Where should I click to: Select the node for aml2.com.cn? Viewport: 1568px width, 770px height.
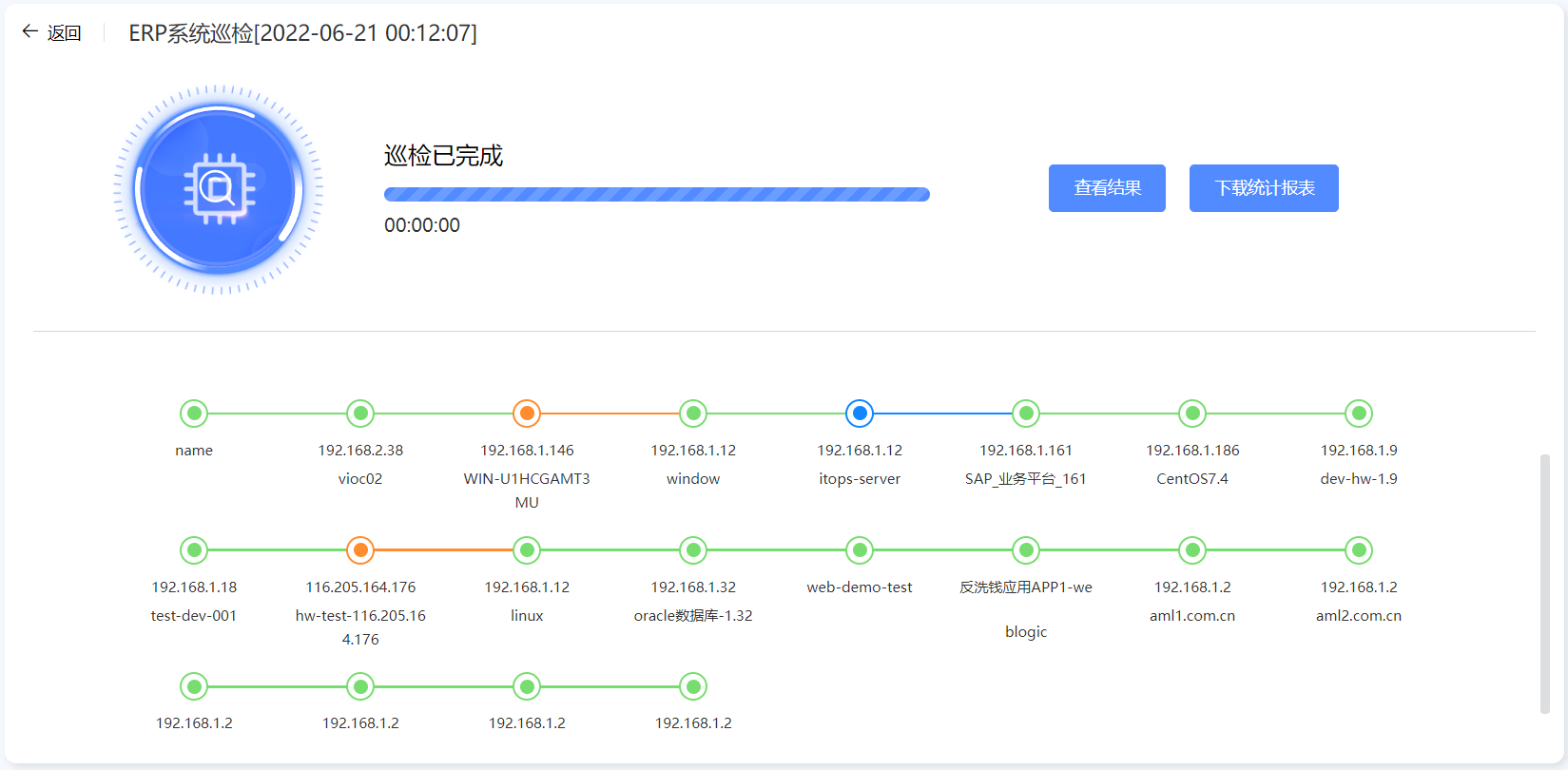pyautogui.click(x=1359, y=550)
